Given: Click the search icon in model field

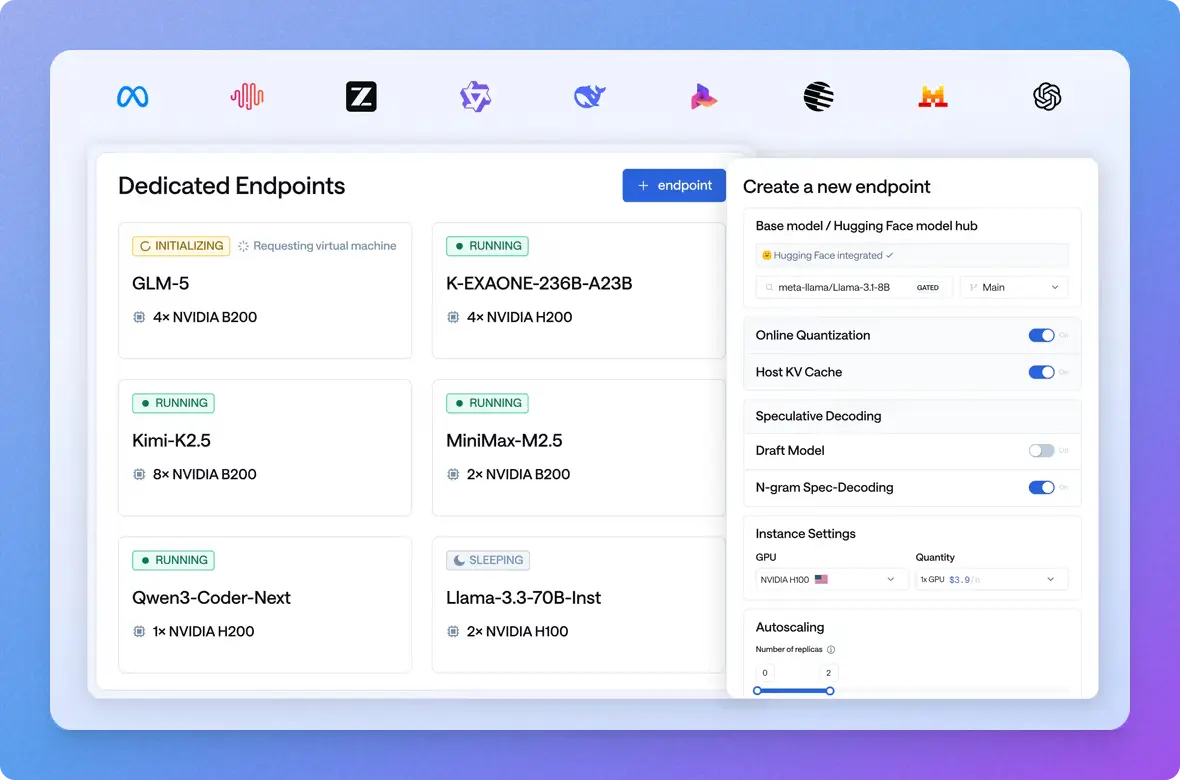Looking at the screenshot, I should click(x=769, y=288).
